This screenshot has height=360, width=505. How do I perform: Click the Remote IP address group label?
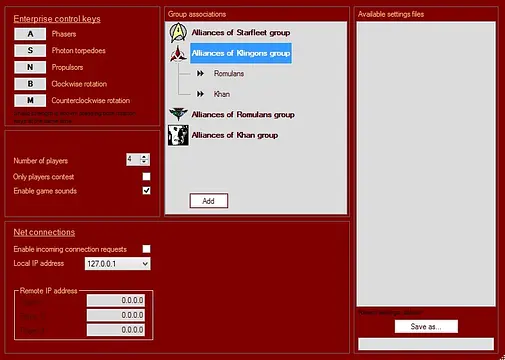click(49, 291)
